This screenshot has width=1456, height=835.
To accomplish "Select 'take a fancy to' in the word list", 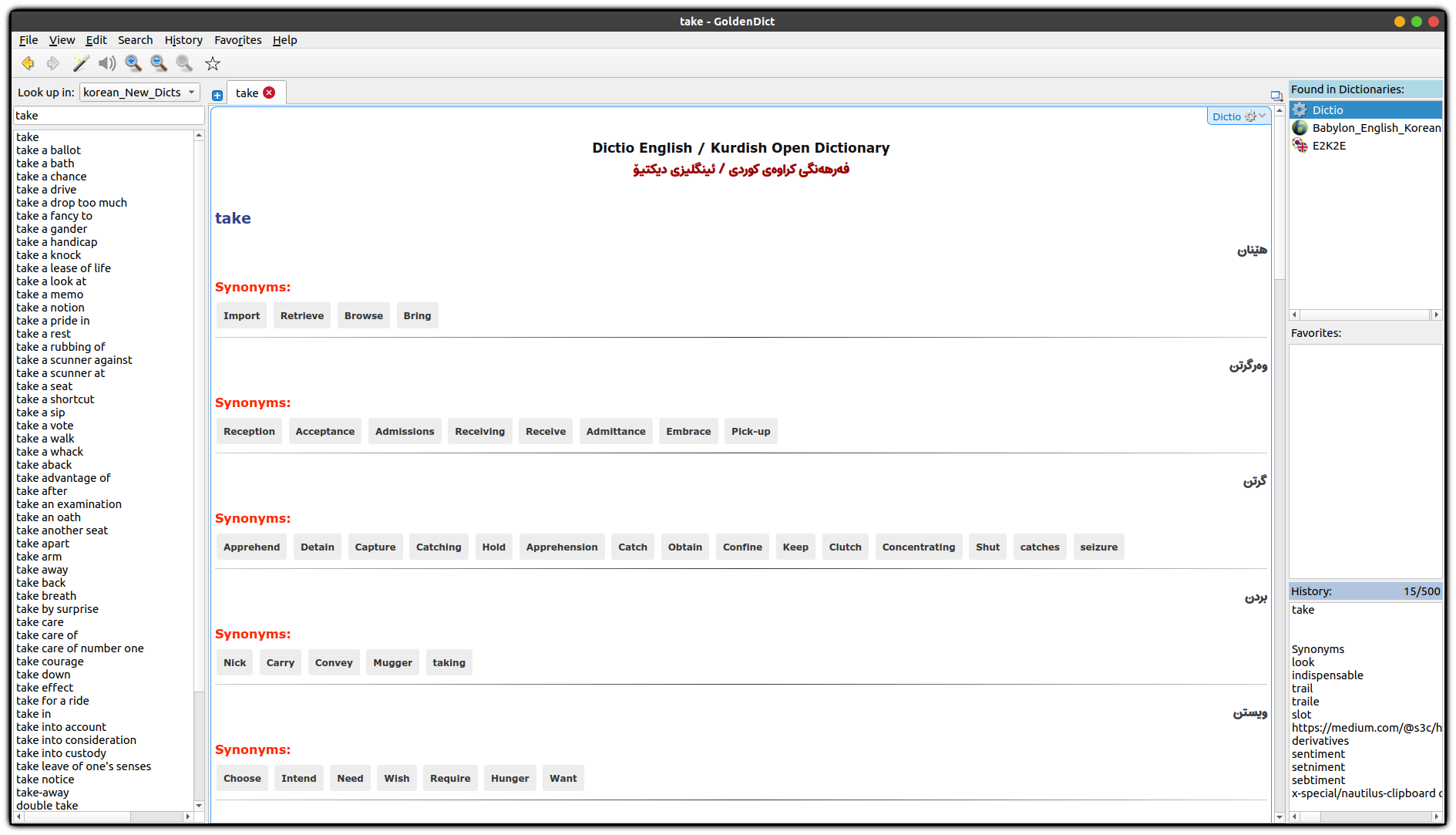I will coord(55,216).
